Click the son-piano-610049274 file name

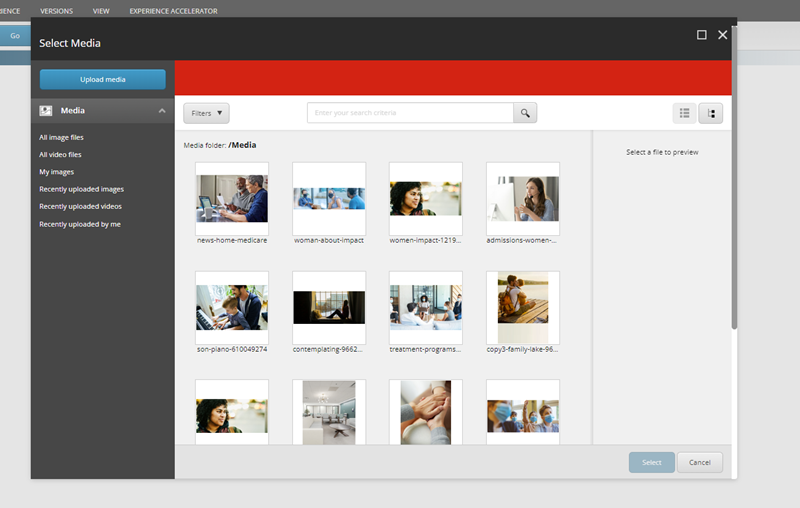click(x=232, y=349)
